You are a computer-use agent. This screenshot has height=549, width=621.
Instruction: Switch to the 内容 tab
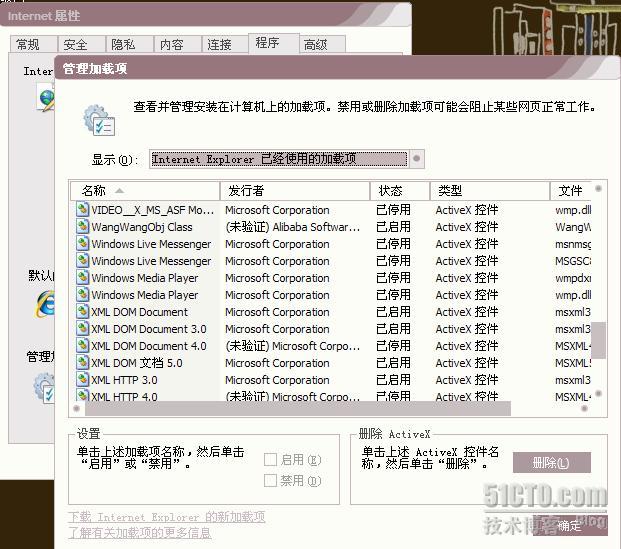coord(177,44)
